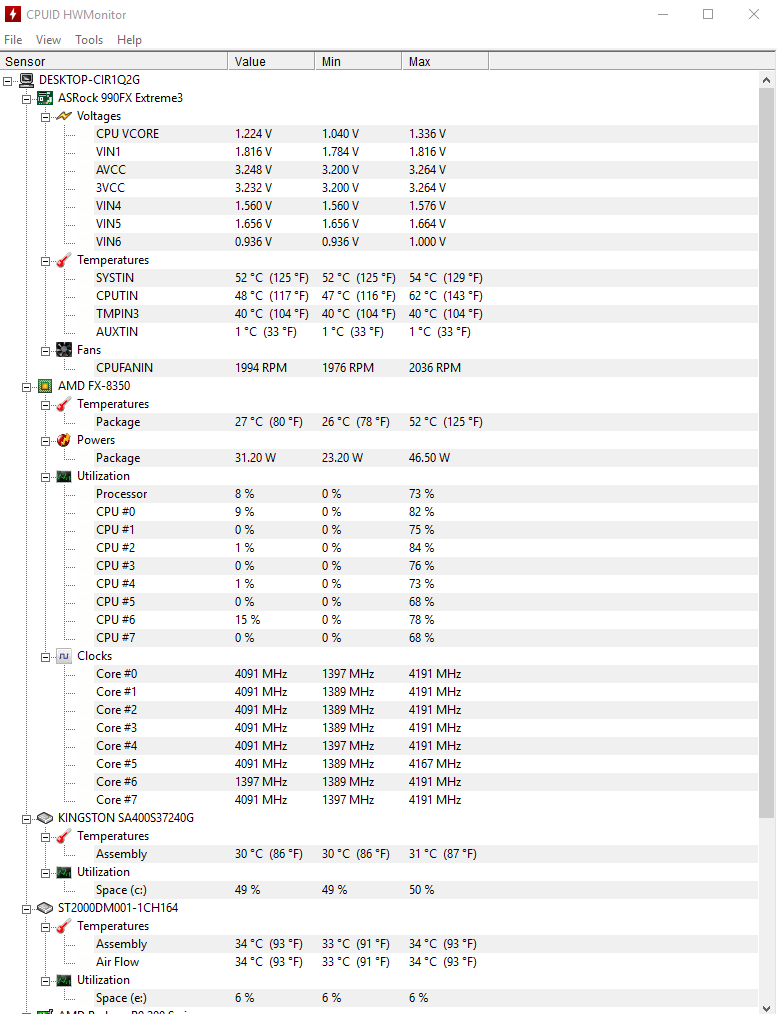
Task: Collapse the AMD FX-8350 tree node
Action: click(x=27, y=387)
